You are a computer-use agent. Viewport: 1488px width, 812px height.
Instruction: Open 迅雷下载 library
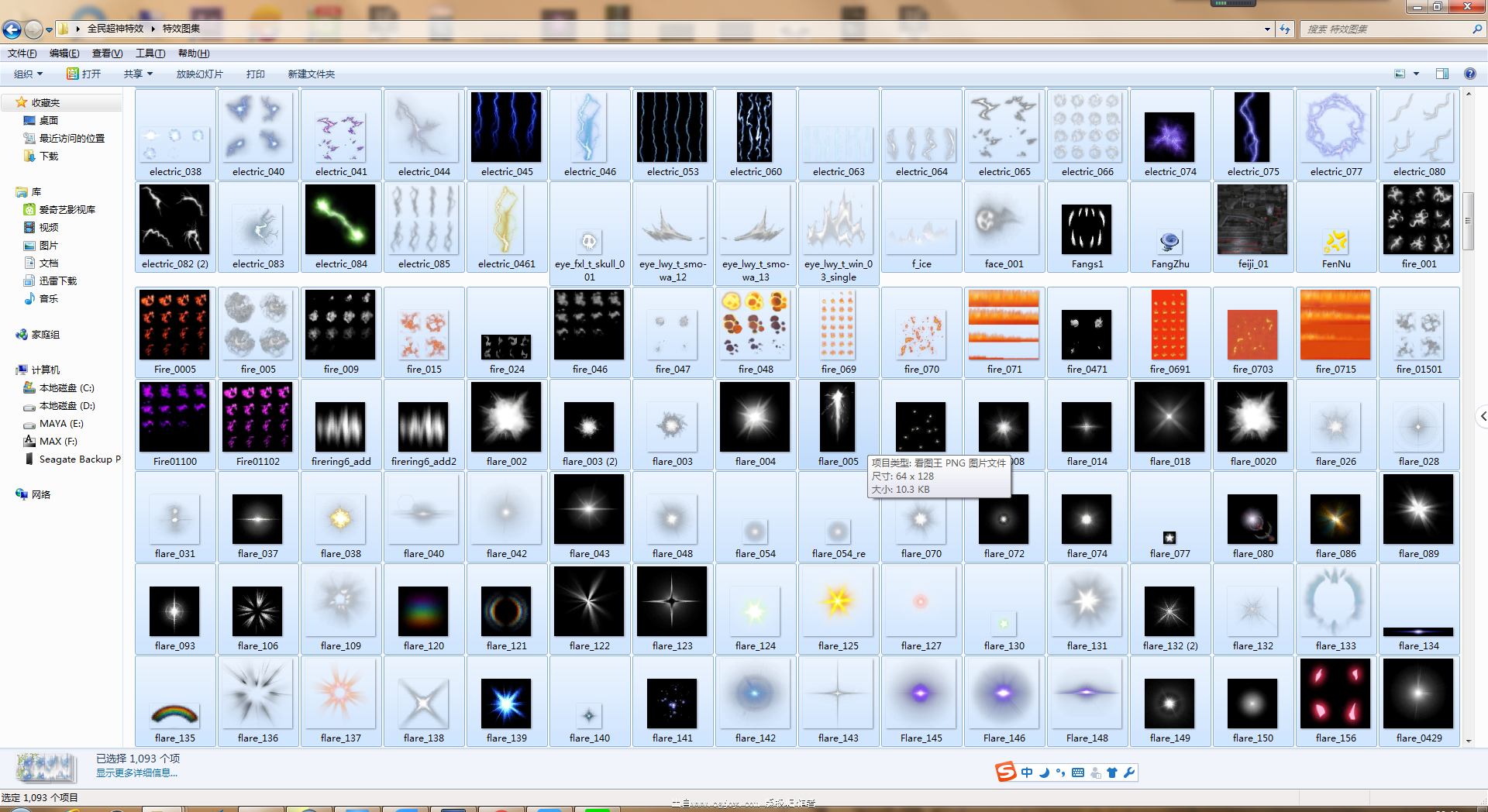57,281
